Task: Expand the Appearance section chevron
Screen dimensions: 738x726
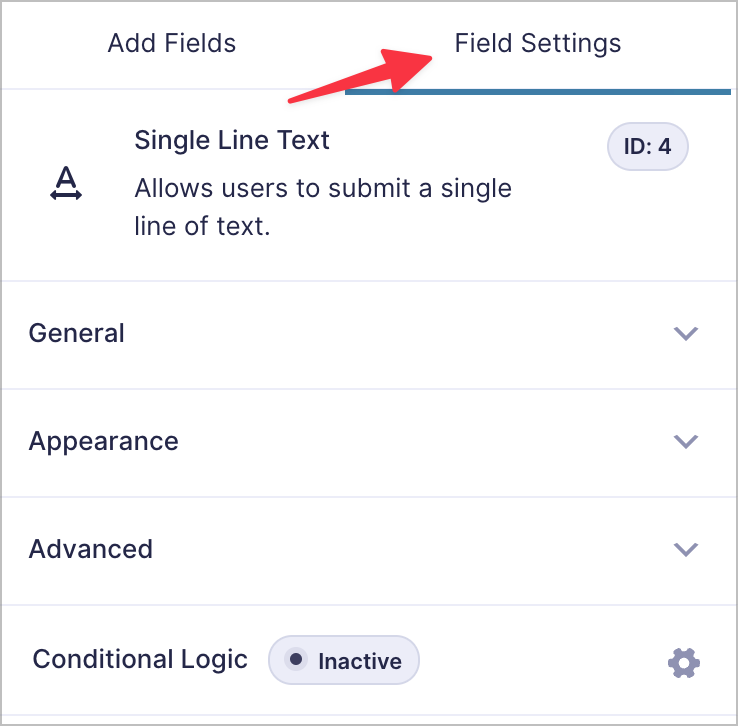Action: click(x=685, y=441)
